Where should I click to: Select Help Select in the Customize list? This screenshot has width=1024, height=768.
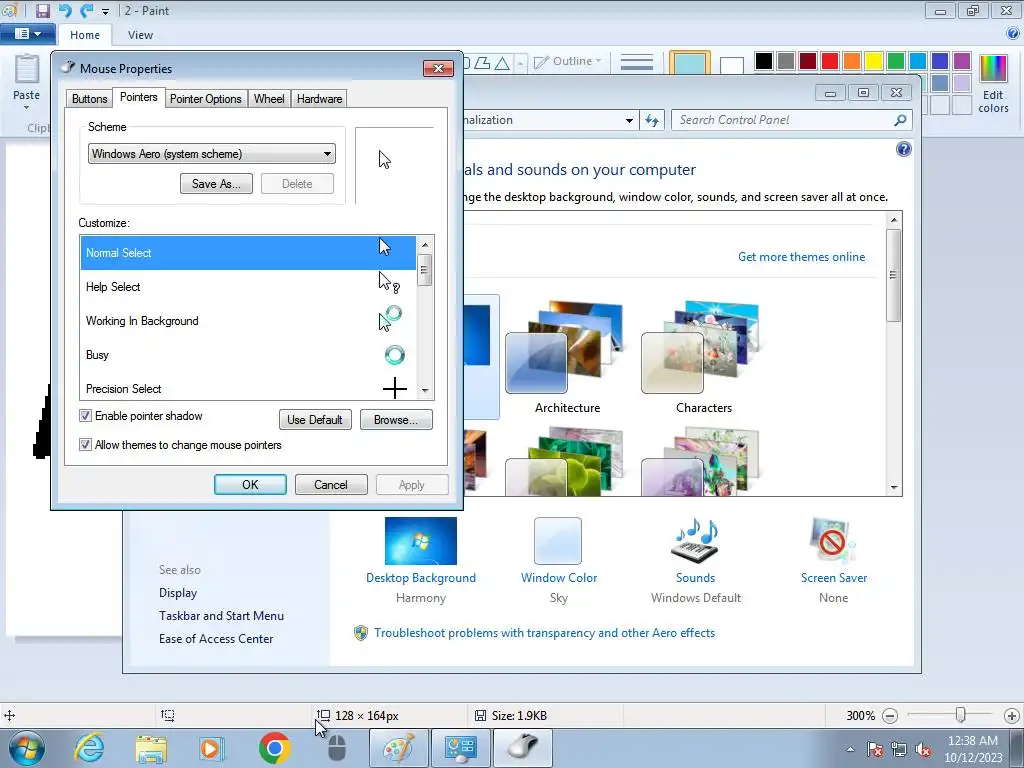pyautogui.click(x=248, y=287)
